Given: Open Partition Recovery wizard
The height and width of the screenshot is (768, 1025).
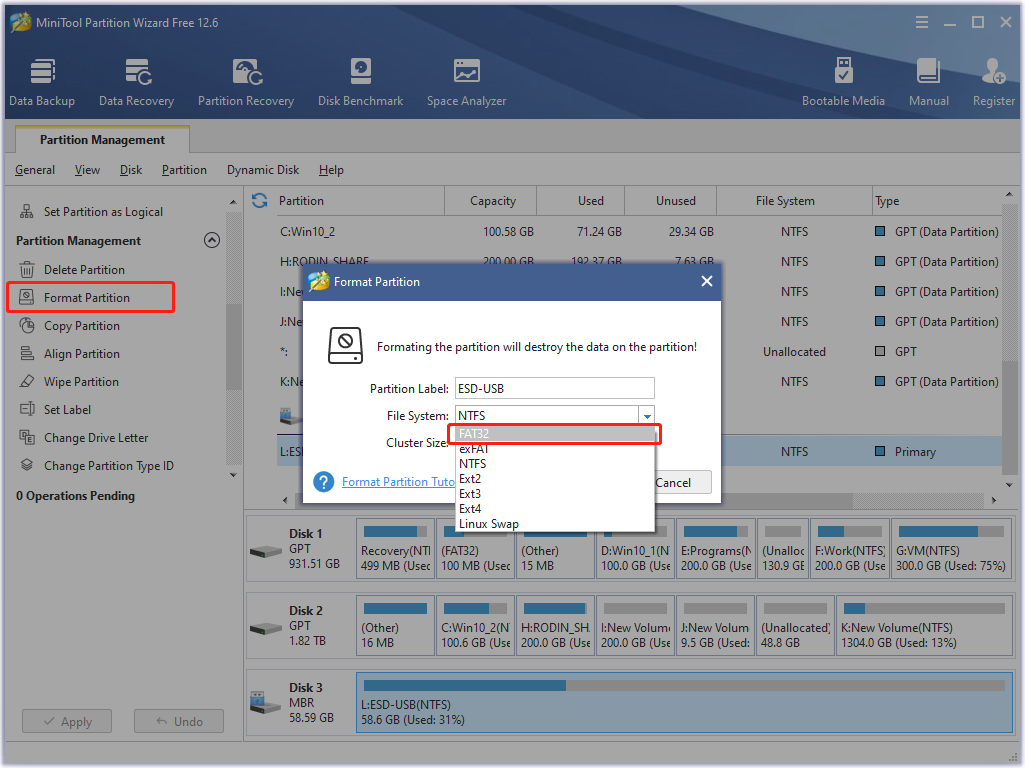Looking at the screenshot, I should [x=246, y=82].
